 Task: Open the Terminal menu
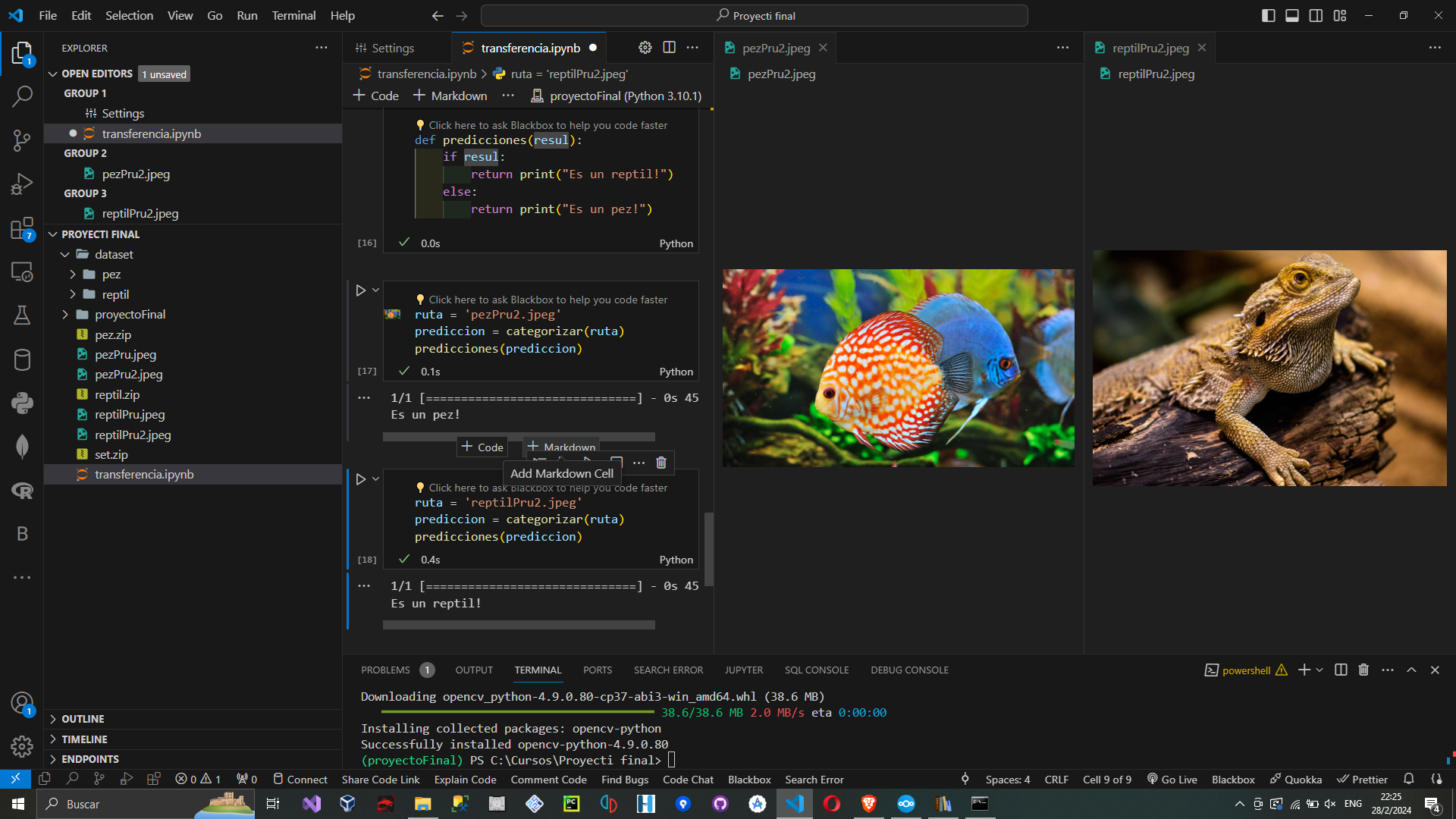(x=293, y=15)
